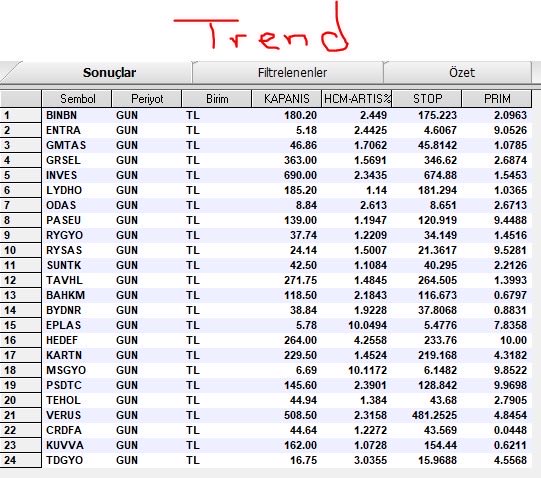Click KARTN closing price 229.50
Viewport: 541px width, 478px height.
point(300,355)
